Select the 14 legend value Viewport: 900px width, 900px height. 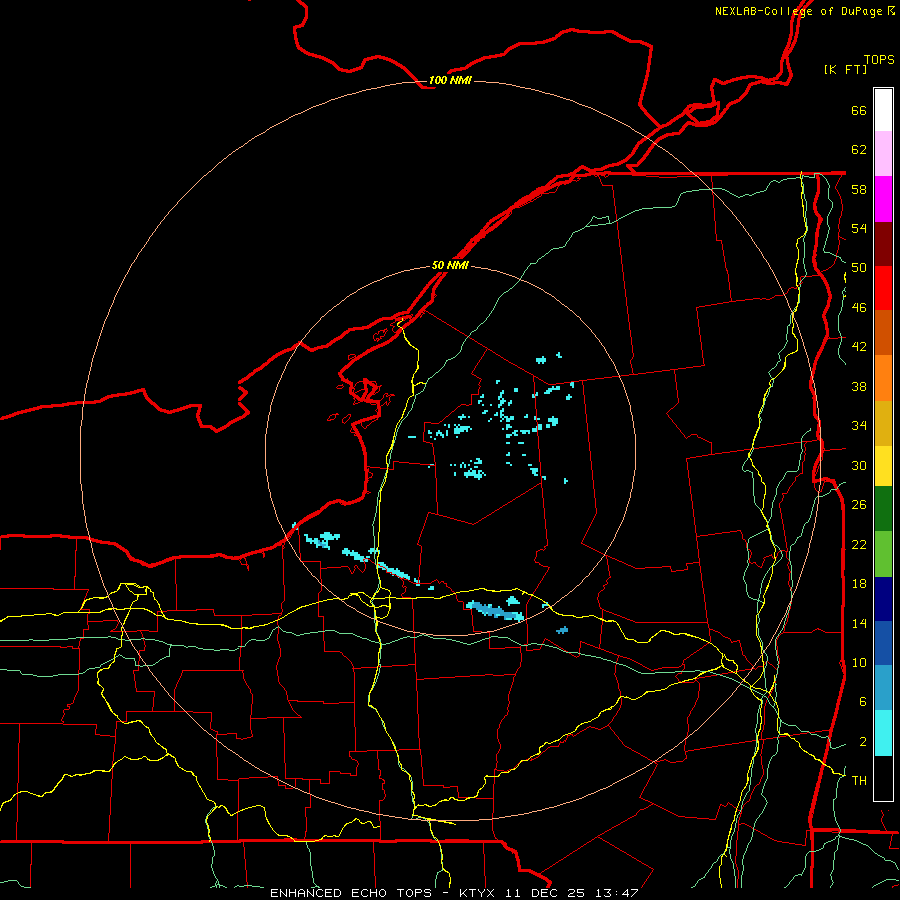pyautogui.click(x=859, y=623)
